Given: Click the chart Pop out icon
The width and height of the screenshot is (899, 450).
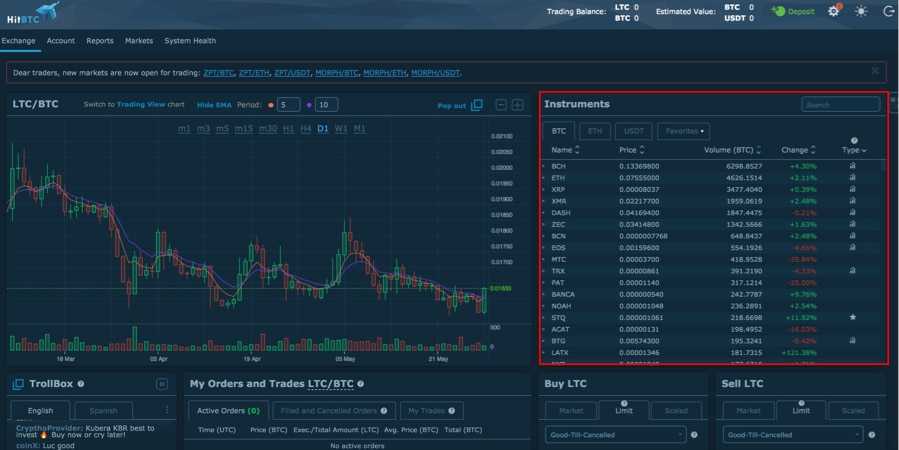Looking at the screenshot, I should point(476,105).
